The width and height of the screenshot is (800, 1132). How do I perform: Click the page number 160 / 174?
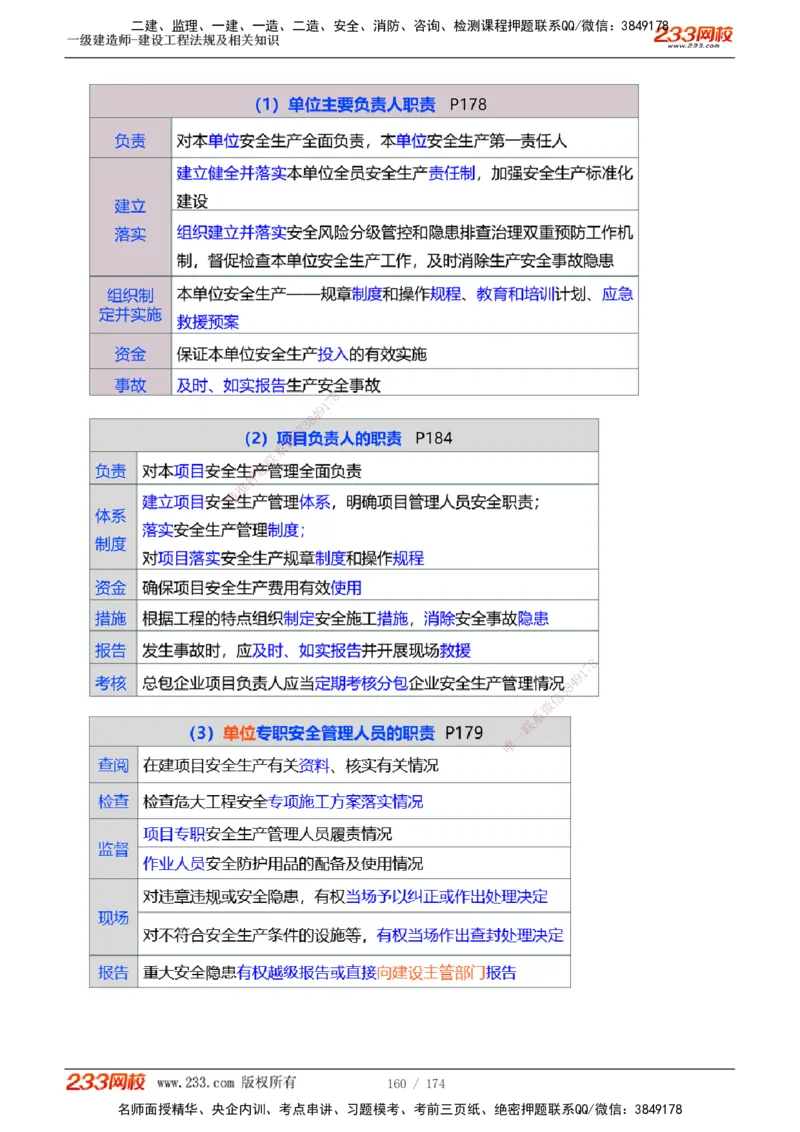tap(416, 1083)
